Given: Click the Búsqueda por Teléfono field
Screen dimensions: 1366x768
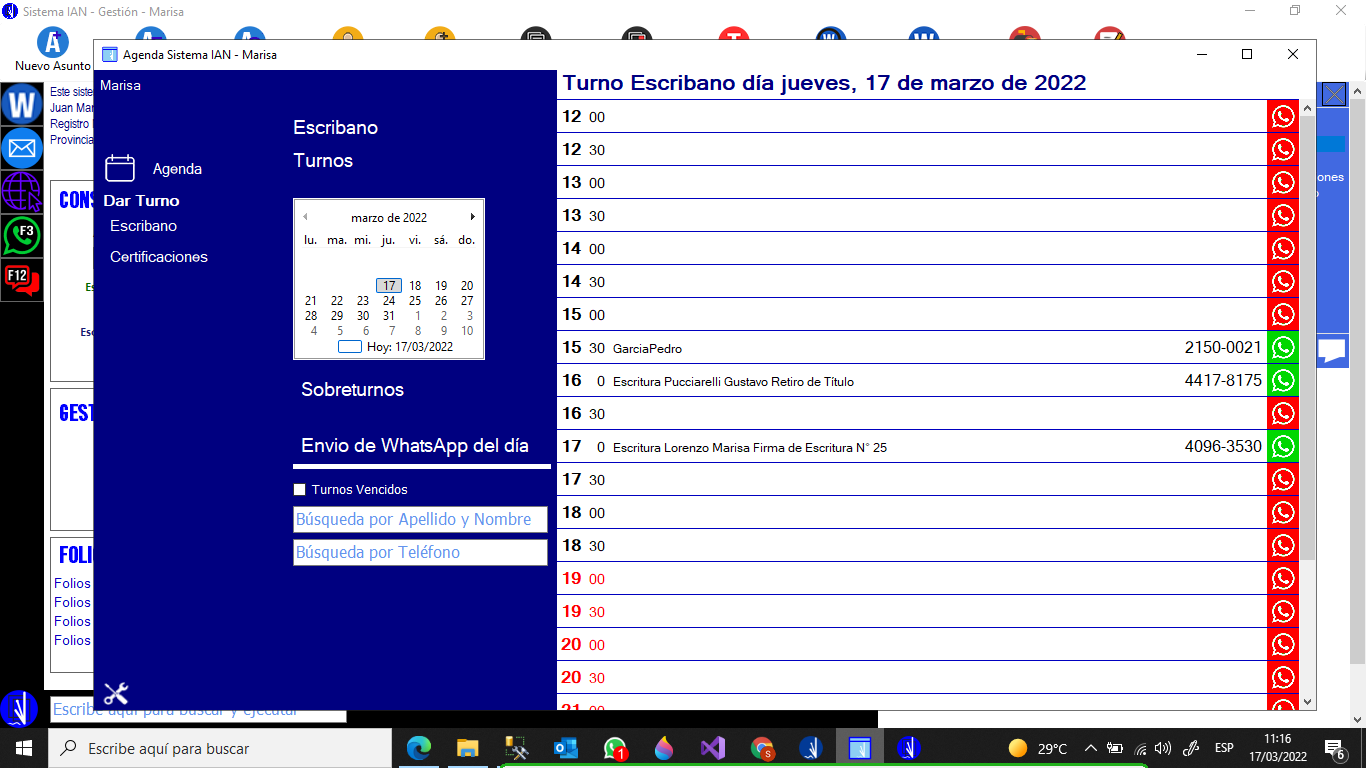Looking at the screenshot, I should click(x=420, y=552).
